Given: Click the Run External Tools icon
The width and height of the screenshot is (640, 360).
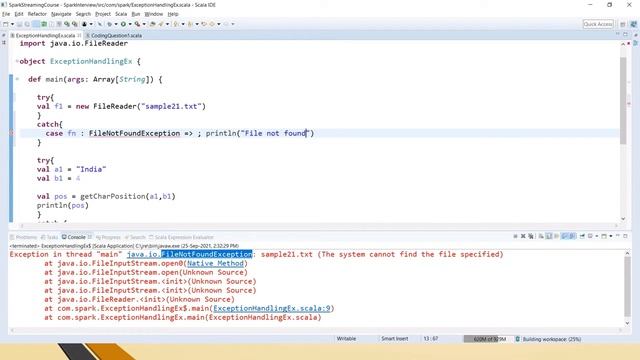Looking at the screenshot, I should pos(138,24).
